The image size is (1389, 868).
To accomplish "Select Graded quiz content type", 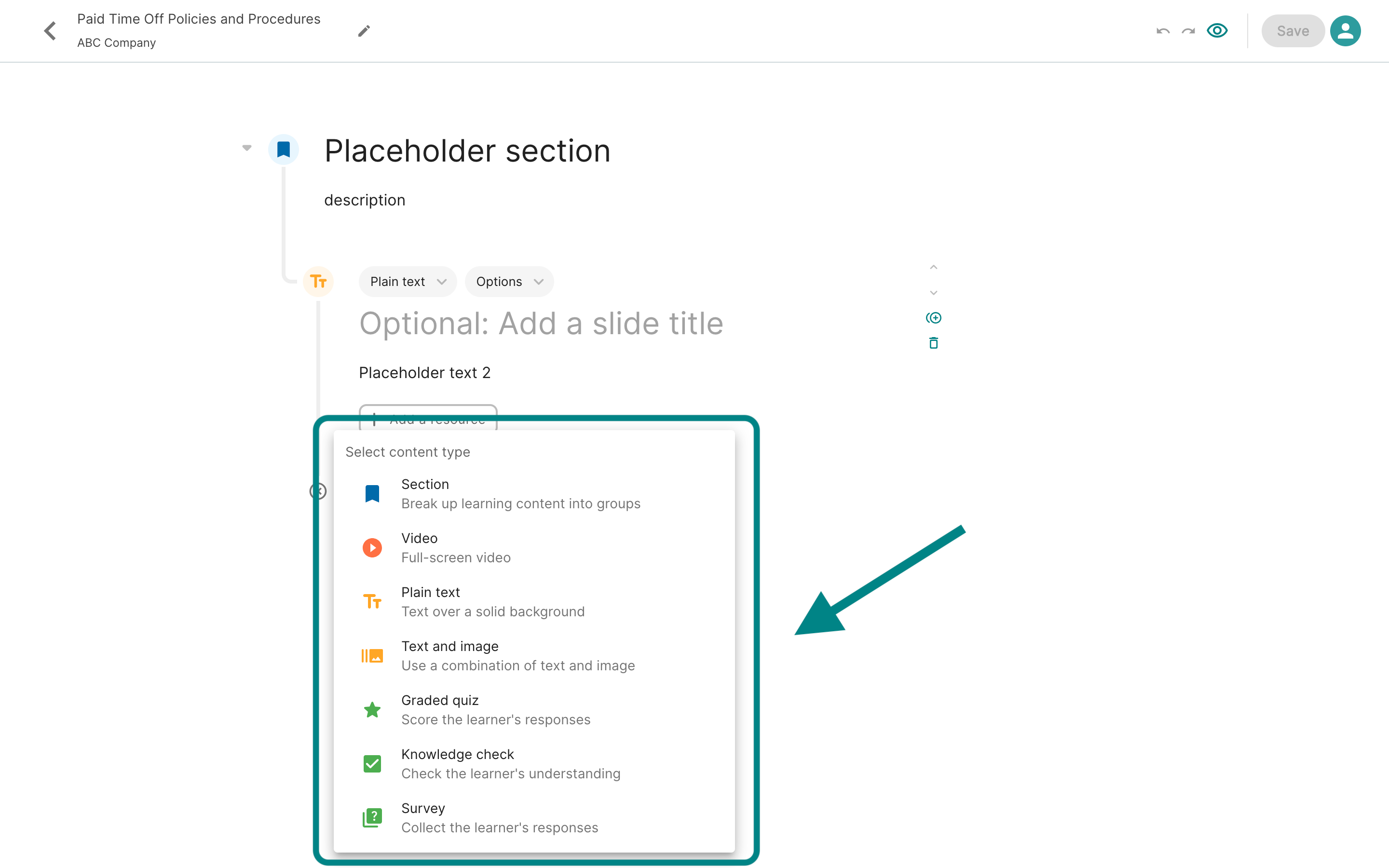I will pos(534,709).
